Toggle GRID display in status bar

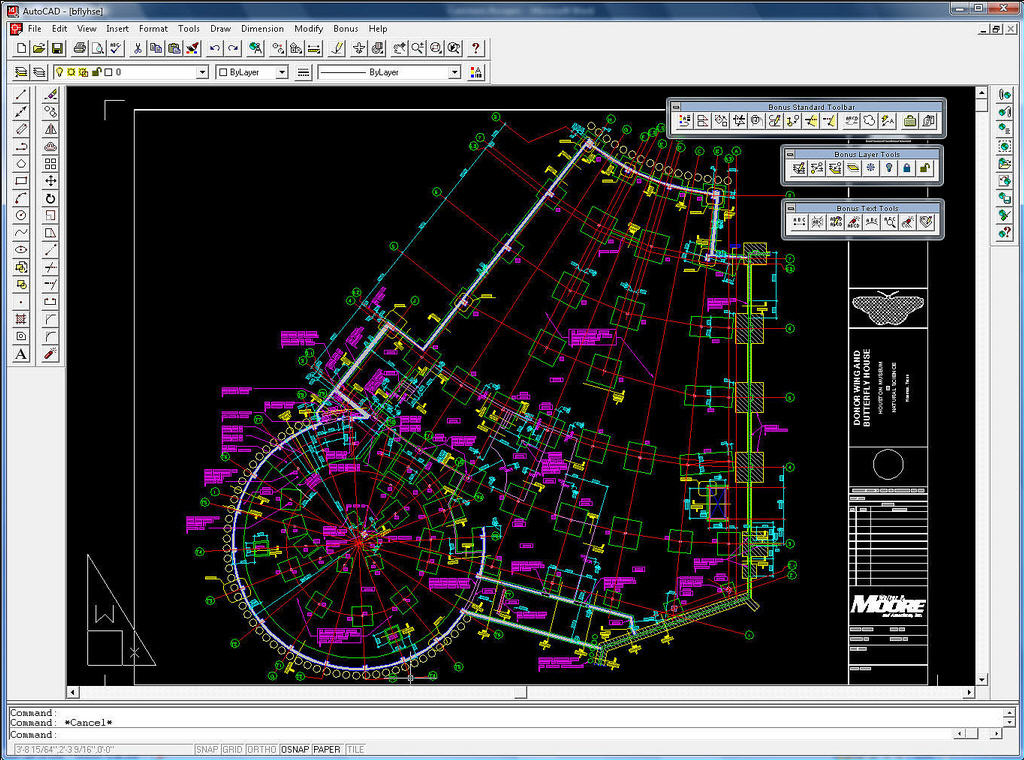[232, 750]
